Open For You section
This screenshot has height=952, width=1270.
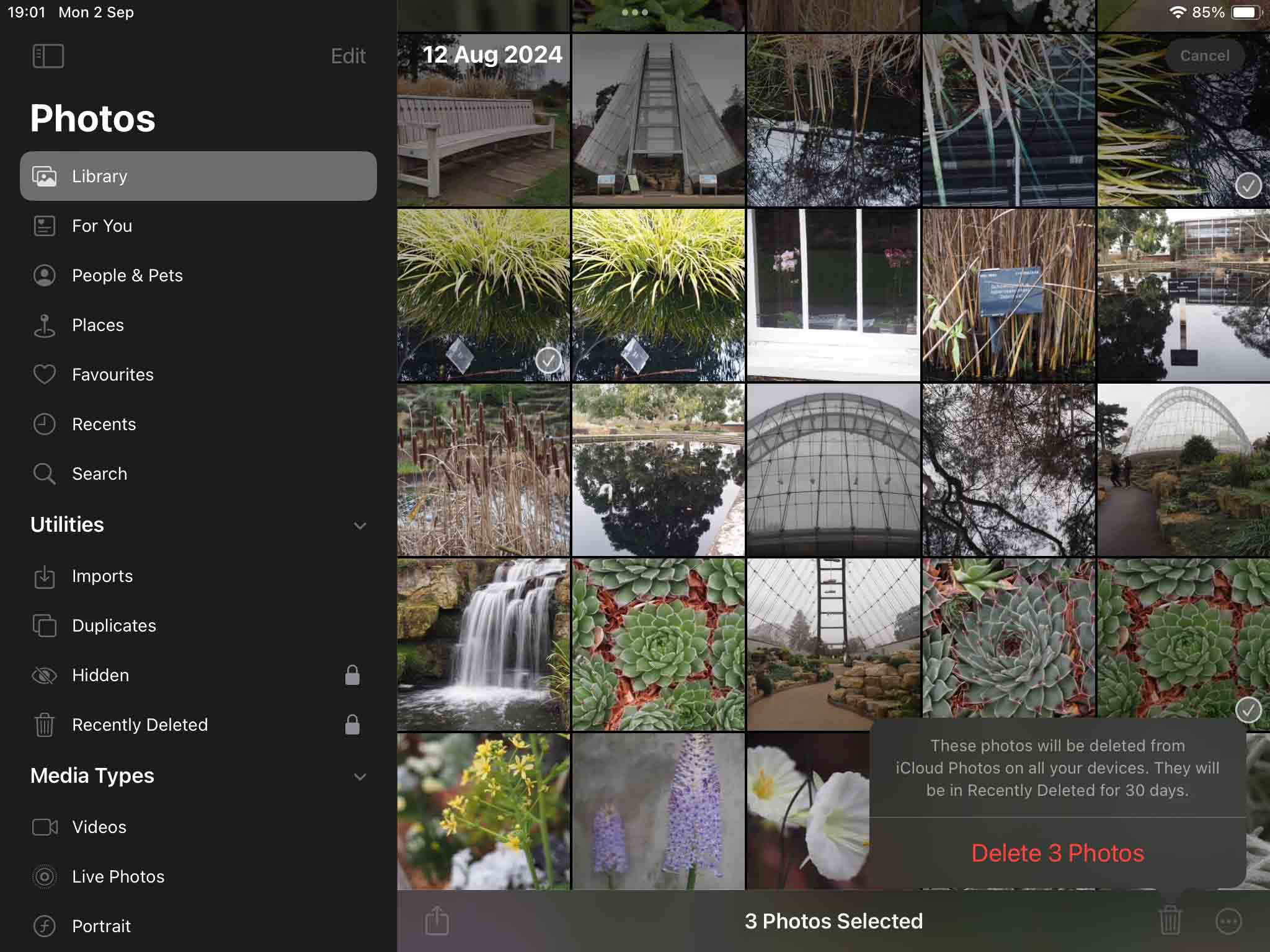click(x=101, y=225)
